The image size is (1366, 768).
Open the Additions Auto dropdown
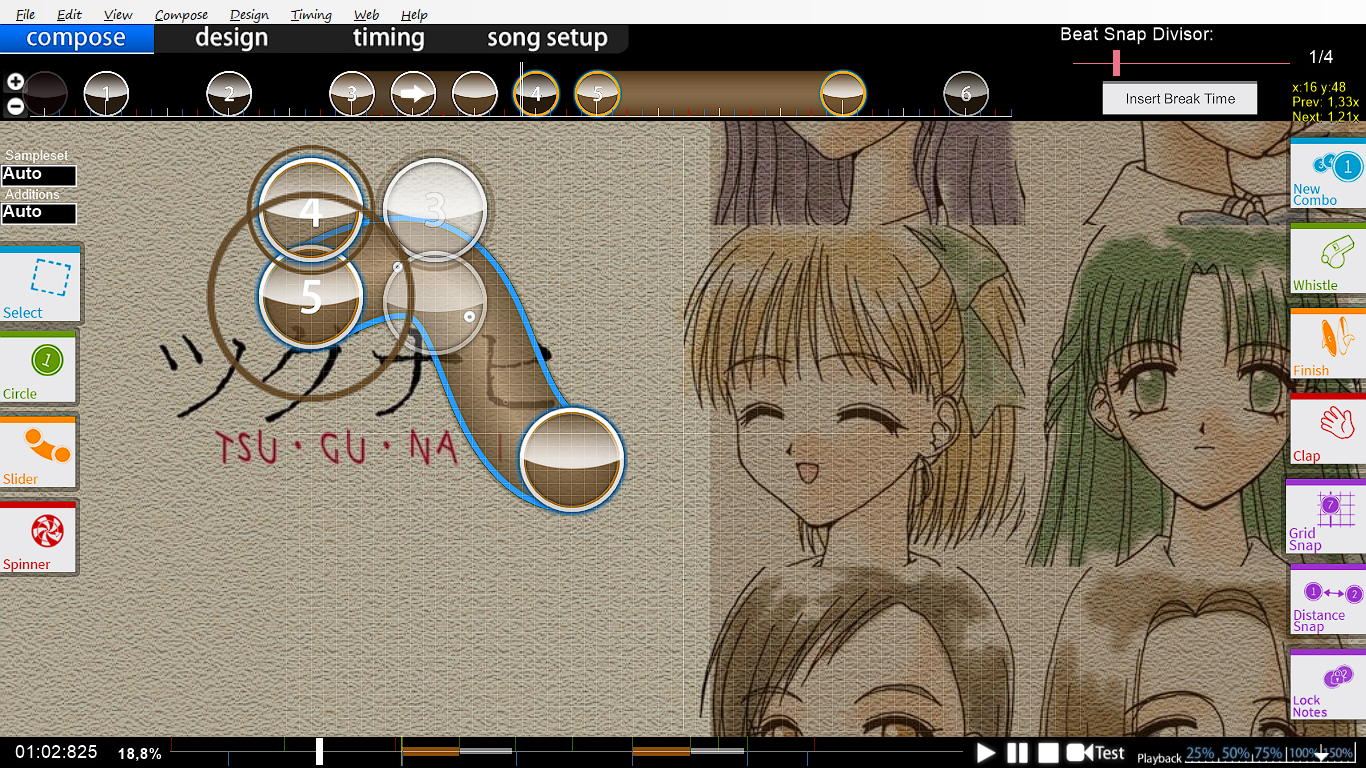pyautogui.click(x=38, y=213)
